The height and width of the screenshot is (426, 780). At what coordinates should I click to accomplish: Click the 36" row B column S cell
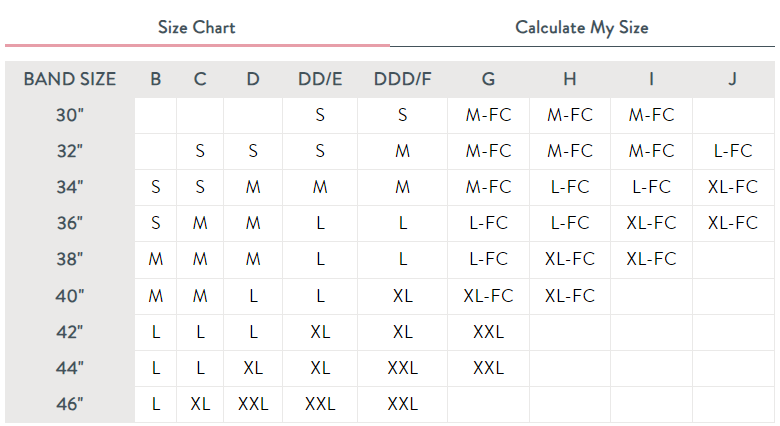point(156,223)
